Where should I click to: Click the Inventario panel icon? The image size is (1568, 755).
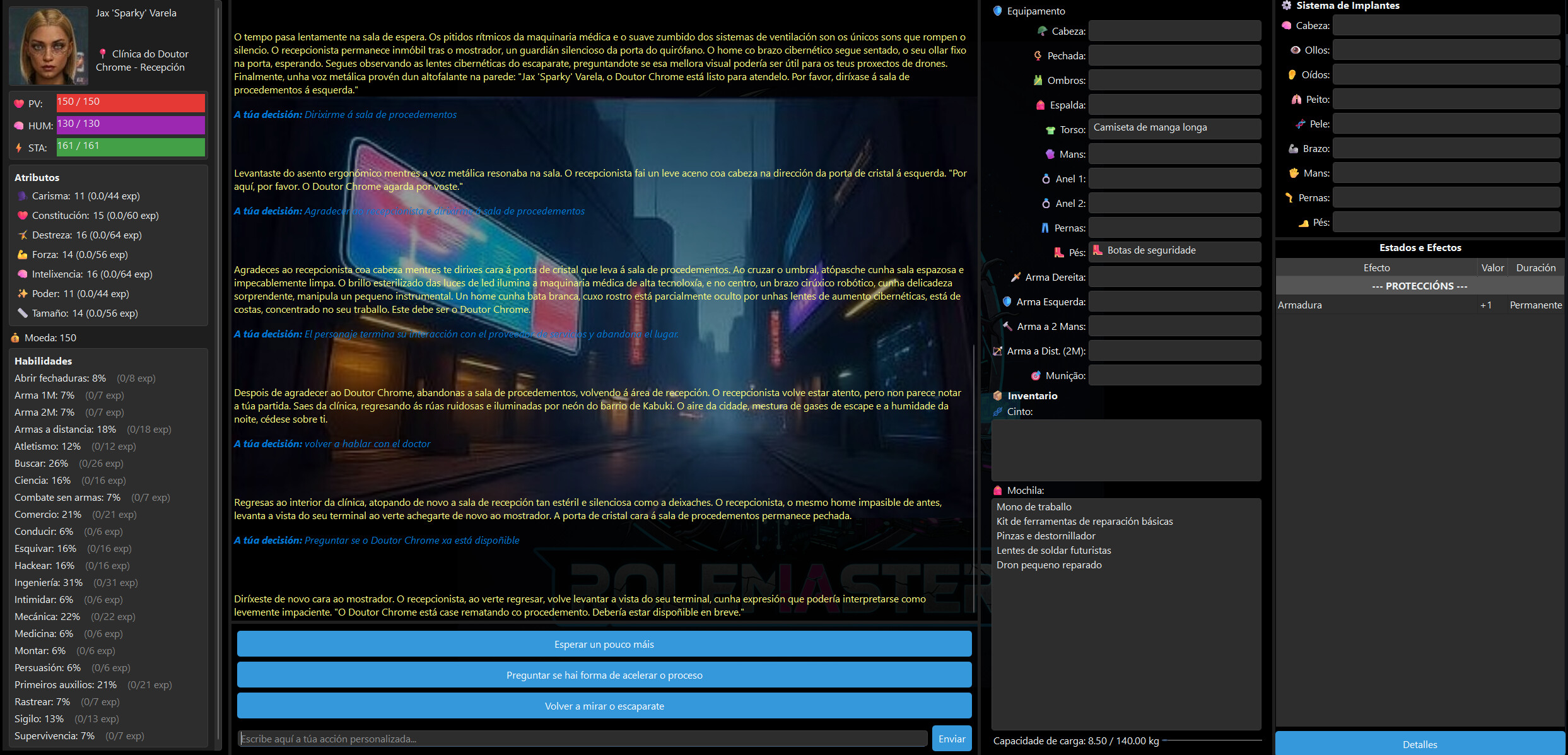[997, 395]
